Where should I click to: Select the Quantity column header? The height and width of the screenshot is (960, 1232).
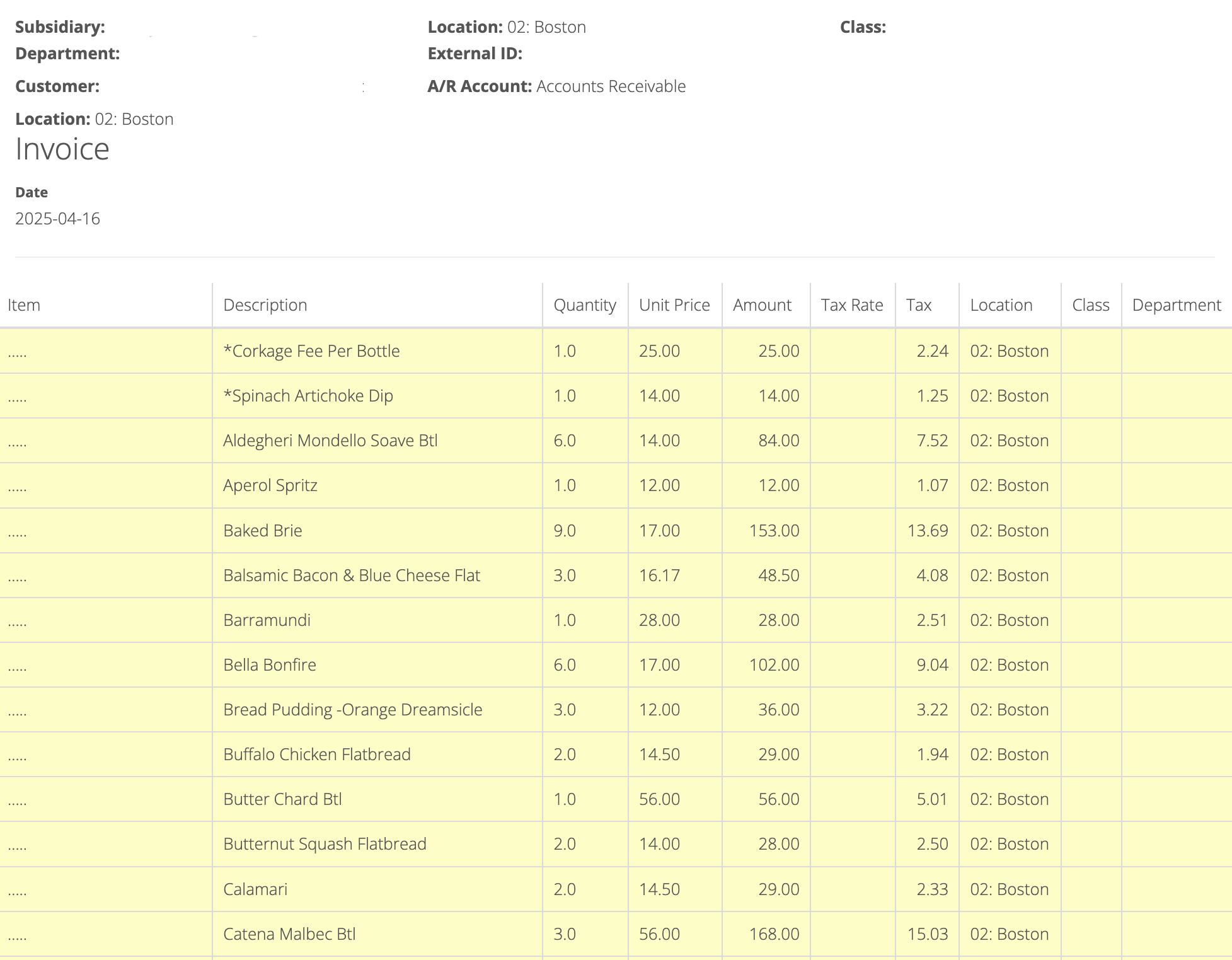point(585,305)
